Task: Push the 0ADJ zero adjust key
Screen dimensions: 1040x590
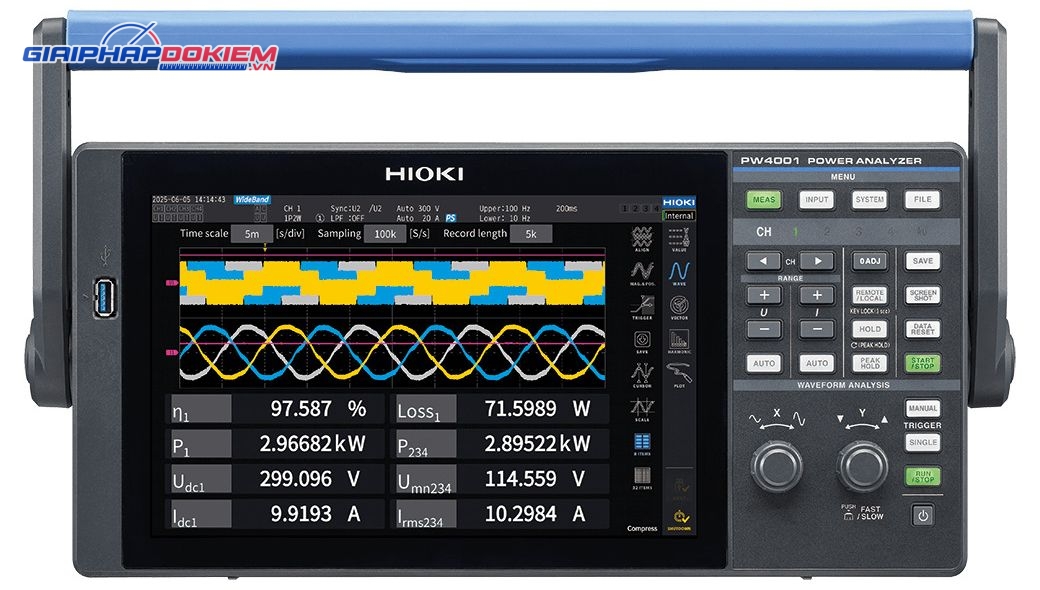Action: point(870,261)
